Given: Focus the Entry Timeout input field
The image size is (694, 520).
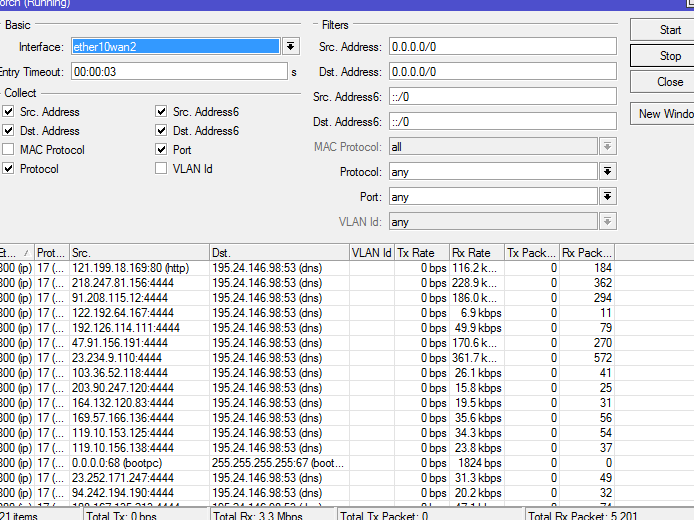Looking at the screenshot, I should click(x=177, y=72).
